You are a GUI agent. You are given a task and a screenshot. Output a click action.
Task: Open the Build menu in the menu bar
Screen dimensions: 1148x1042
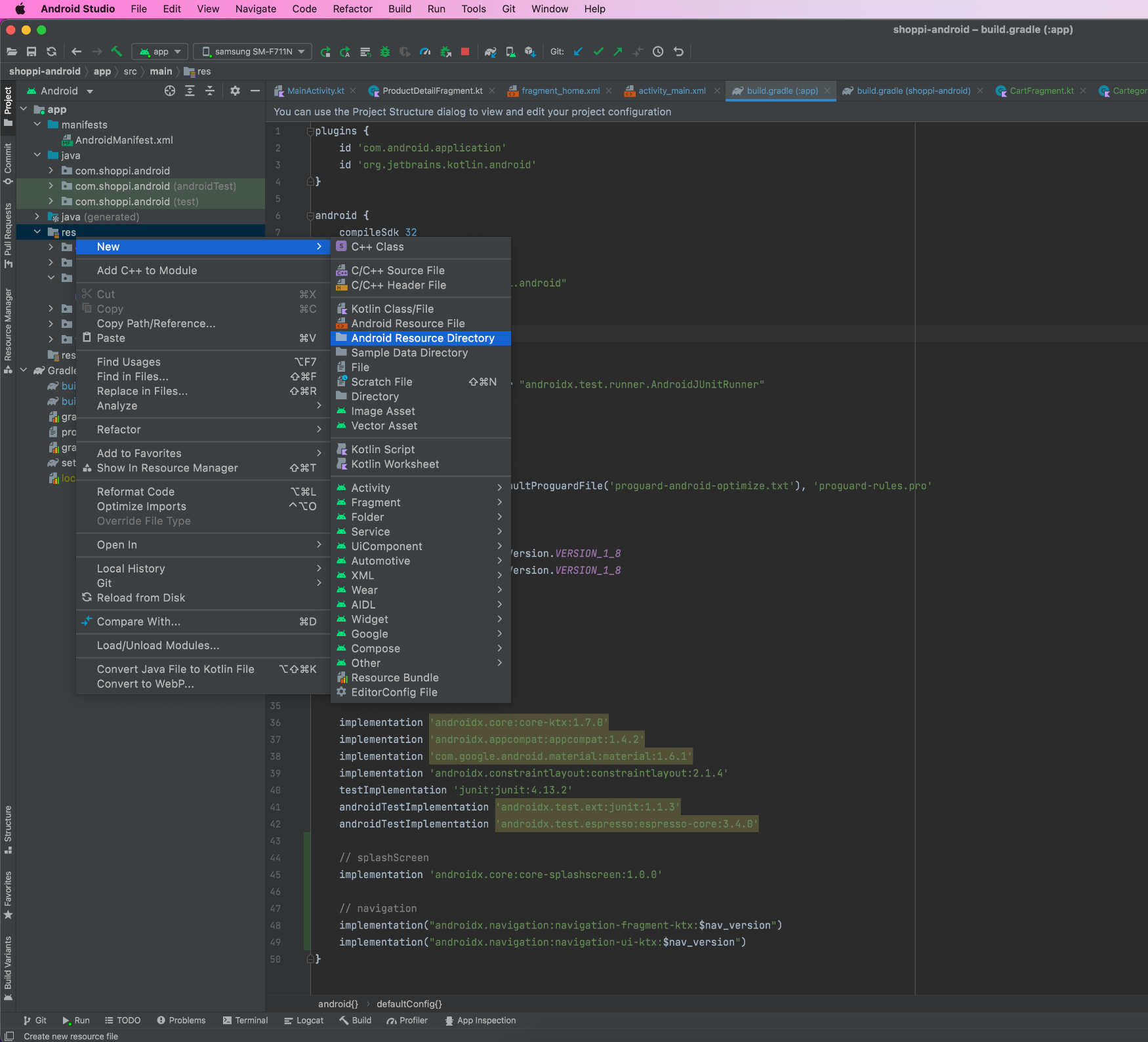click(x=400, y=9)
